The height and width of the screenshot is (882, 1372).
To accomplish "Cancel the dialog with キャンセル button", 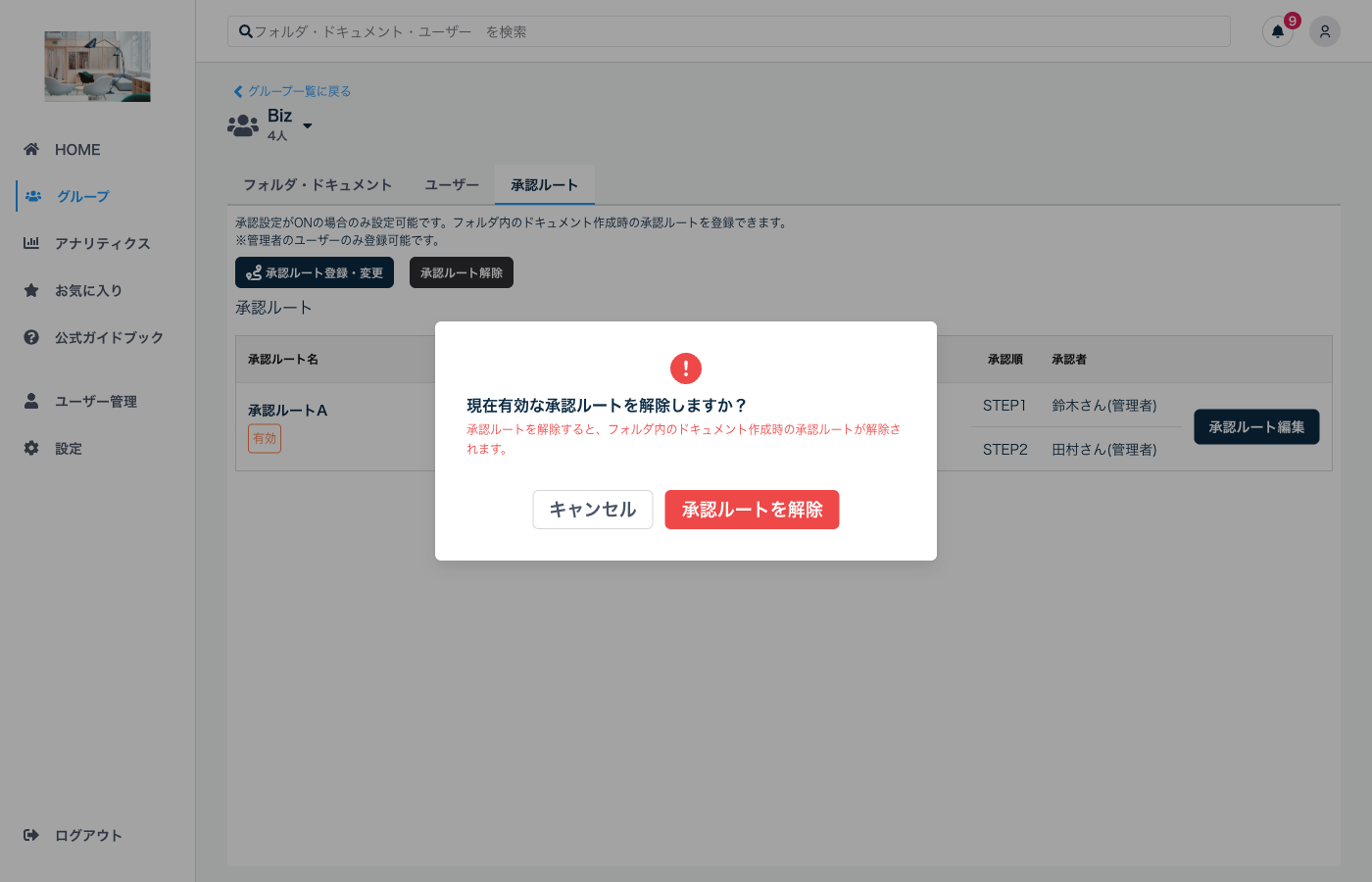I will 592,510.
